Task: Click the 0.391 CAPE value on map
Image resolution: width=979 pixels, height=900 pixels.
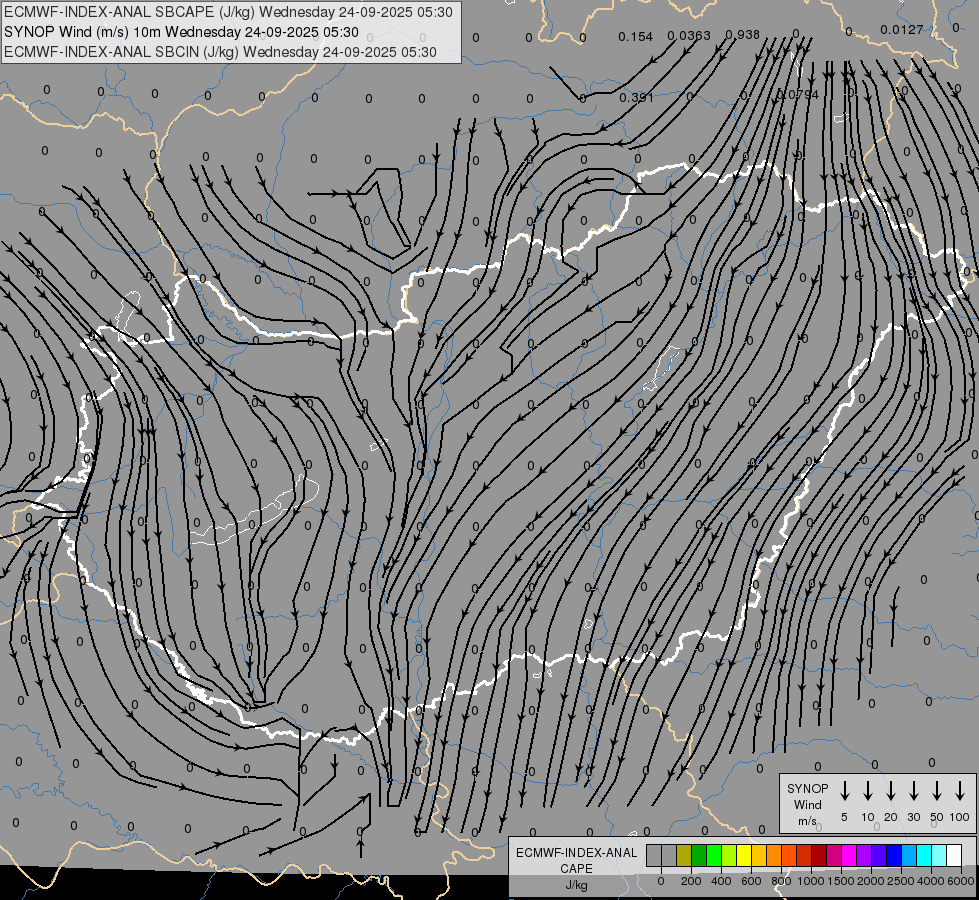Action: tap(636, 97)
